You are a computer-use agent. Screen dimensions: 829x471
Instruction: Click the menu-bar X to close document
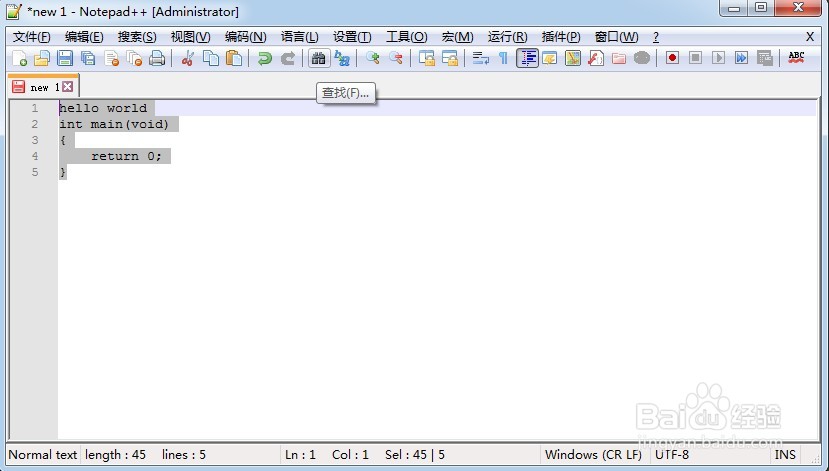click(809, 37)
